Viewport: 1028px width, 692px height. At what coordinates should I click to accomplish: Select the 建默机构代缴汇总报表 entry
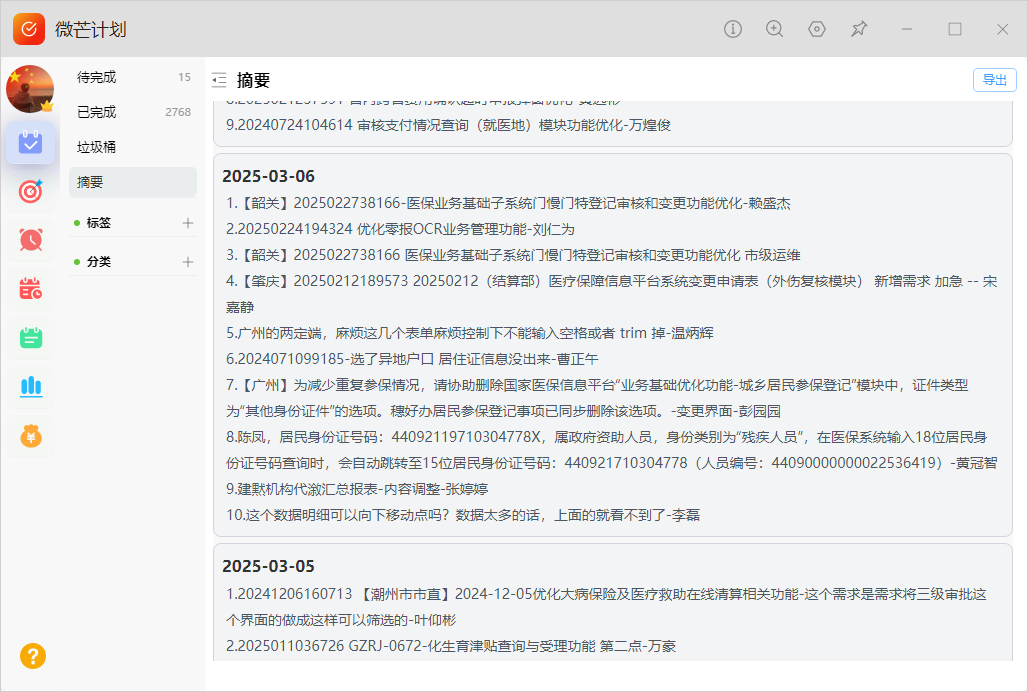click(x=357, y=489)
